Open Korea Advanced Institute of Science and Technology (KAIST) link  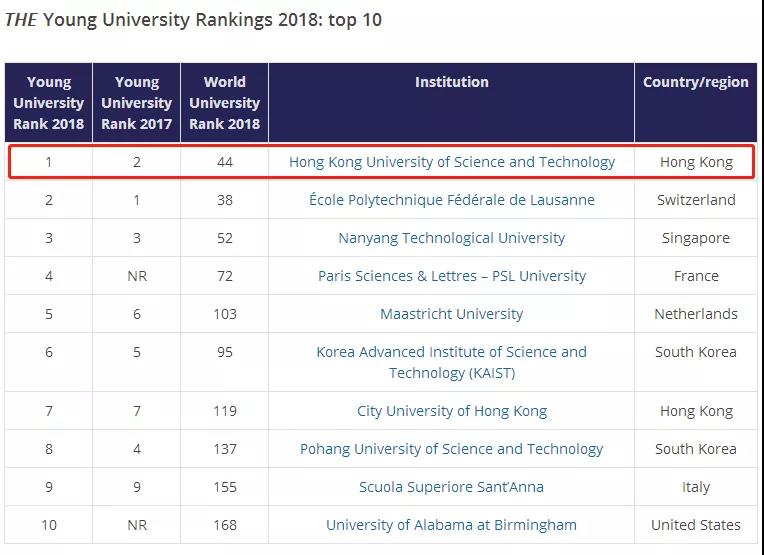pos(452,363)
